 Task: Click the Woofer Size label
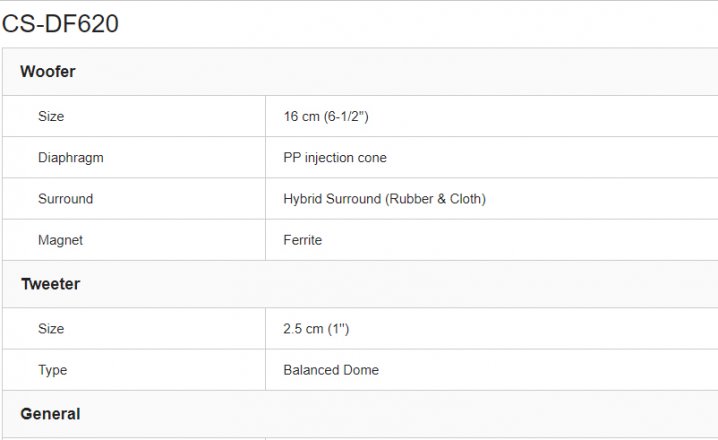(x=51, y=116)
